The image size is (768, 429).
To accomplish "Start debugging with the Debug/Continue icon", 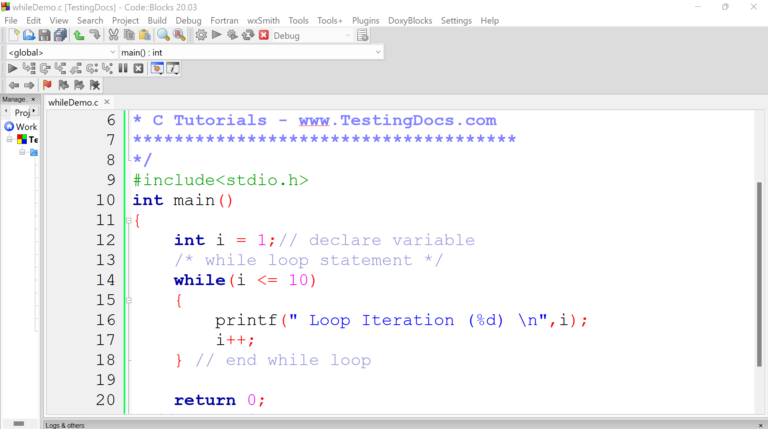I will tap(12, 68).
